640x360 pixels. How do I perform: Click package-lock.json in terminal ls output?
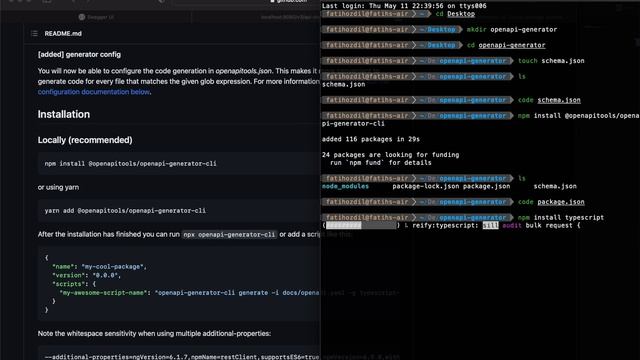tap(426, 186)
